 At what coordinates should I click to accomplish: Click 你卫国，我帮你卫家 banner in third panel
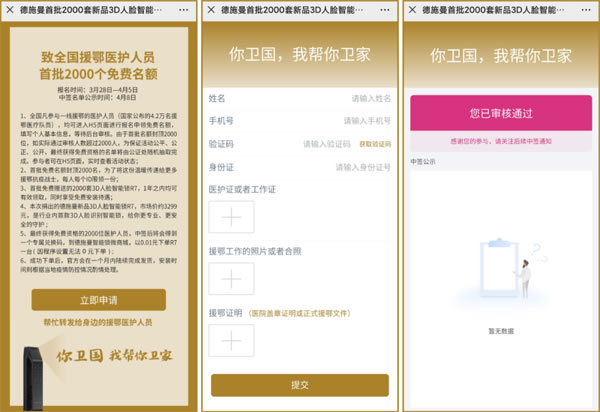point(501,55)
